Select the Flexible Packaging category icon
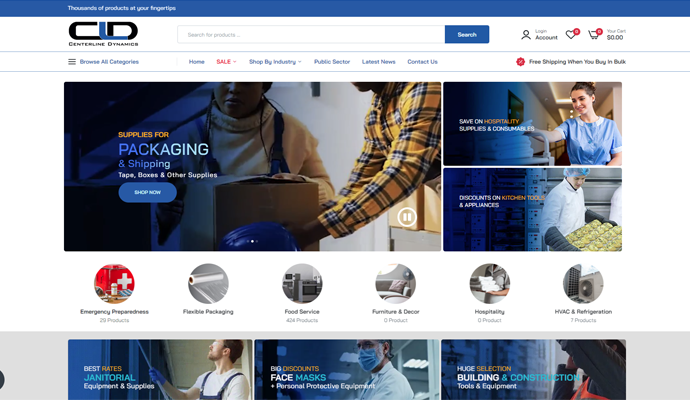Viewport: 690px width, 400px height. [208, 284]
